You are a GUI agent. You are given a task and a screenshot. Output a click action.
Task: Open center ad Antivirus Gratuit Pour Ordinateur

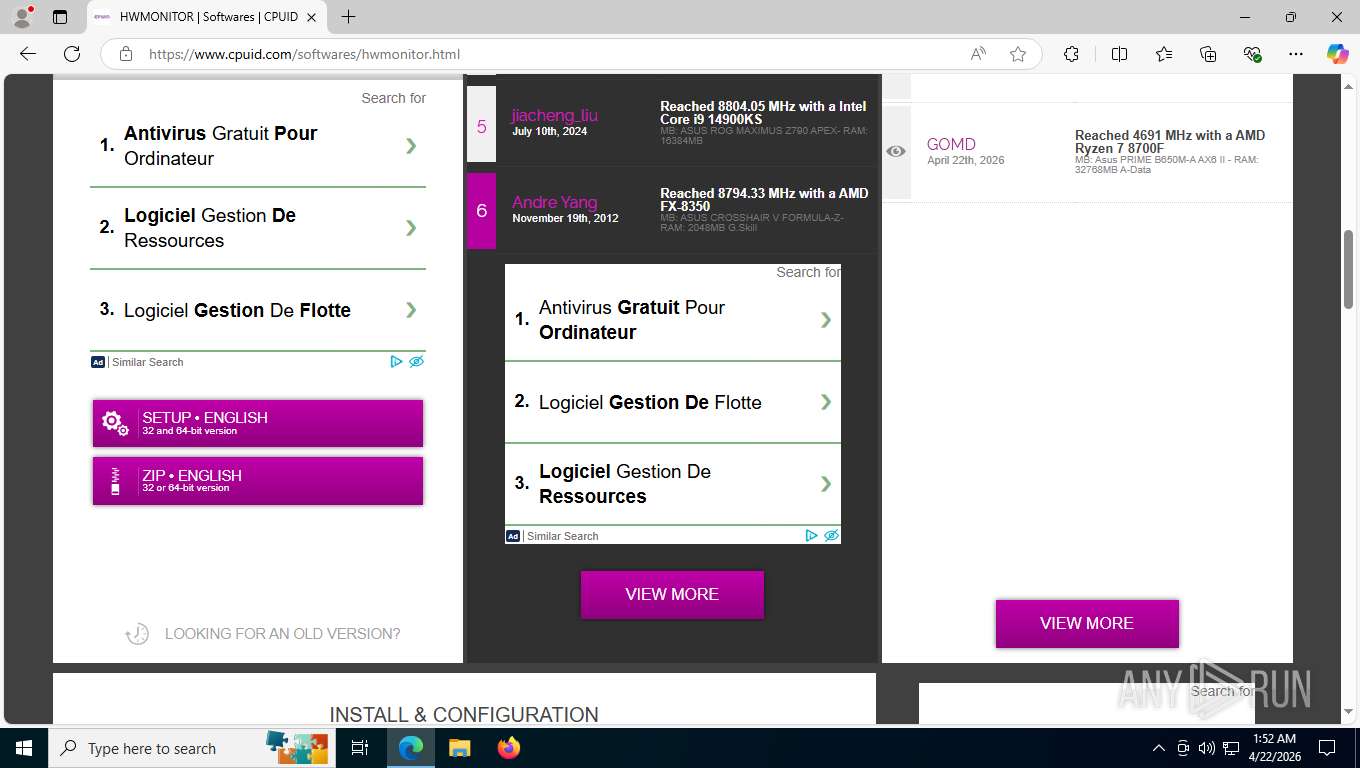pyautogui.click(x=673, y=320)
